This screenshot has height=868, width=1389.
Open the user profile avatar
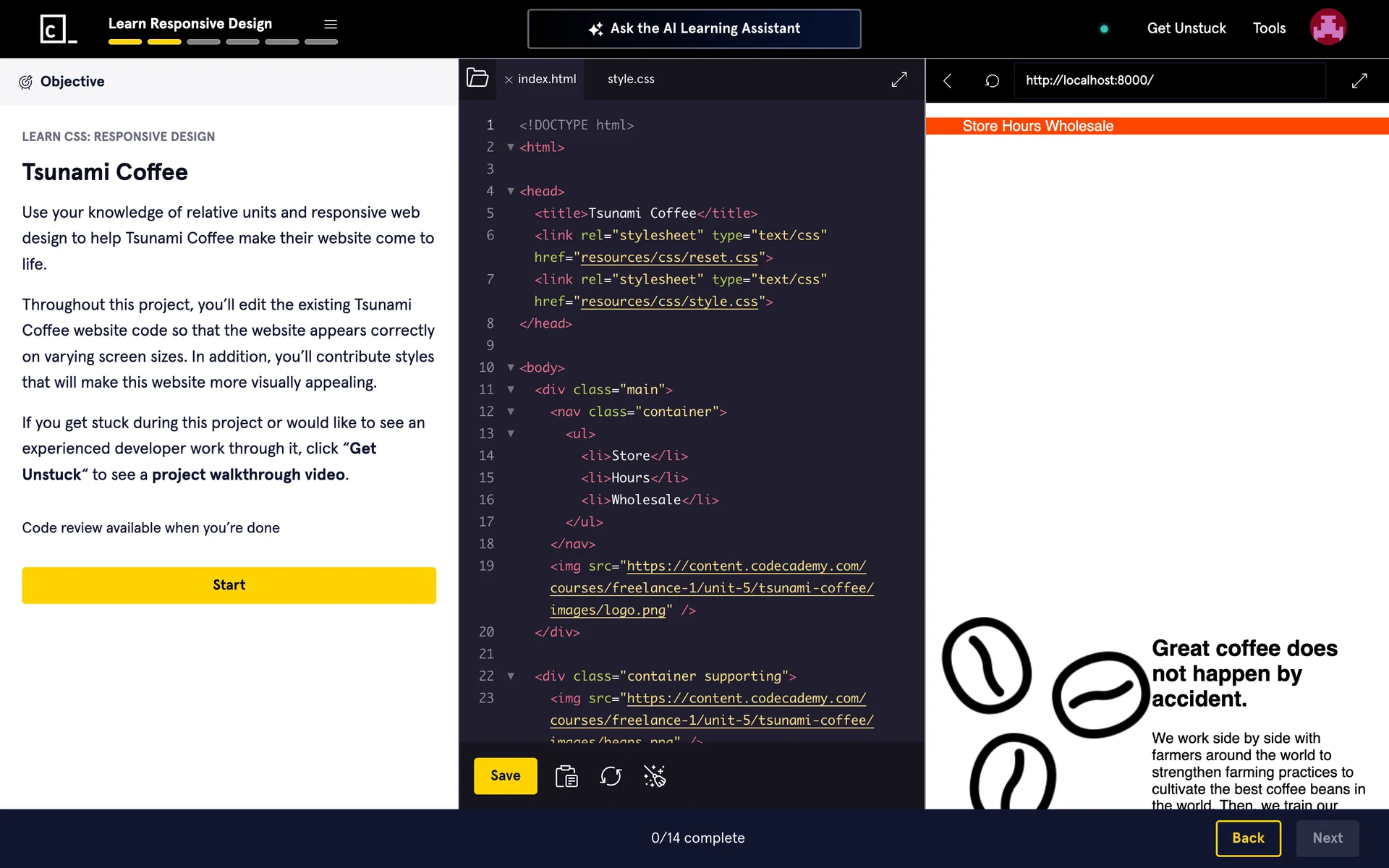(x=1328, y=27)
